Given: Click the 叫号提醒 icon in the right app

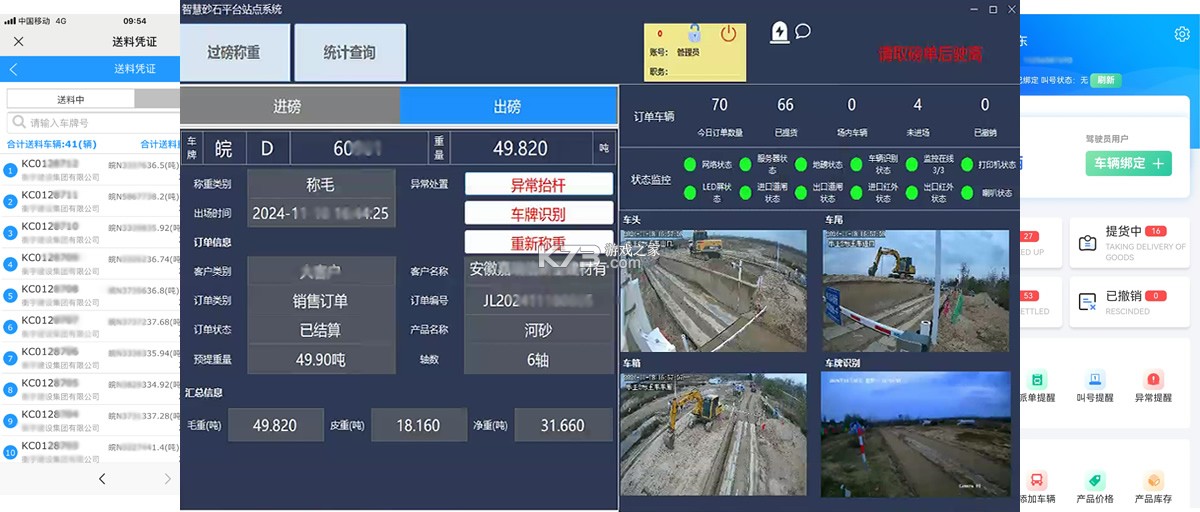Looking at the screenshot, I should pos(1096,380).
